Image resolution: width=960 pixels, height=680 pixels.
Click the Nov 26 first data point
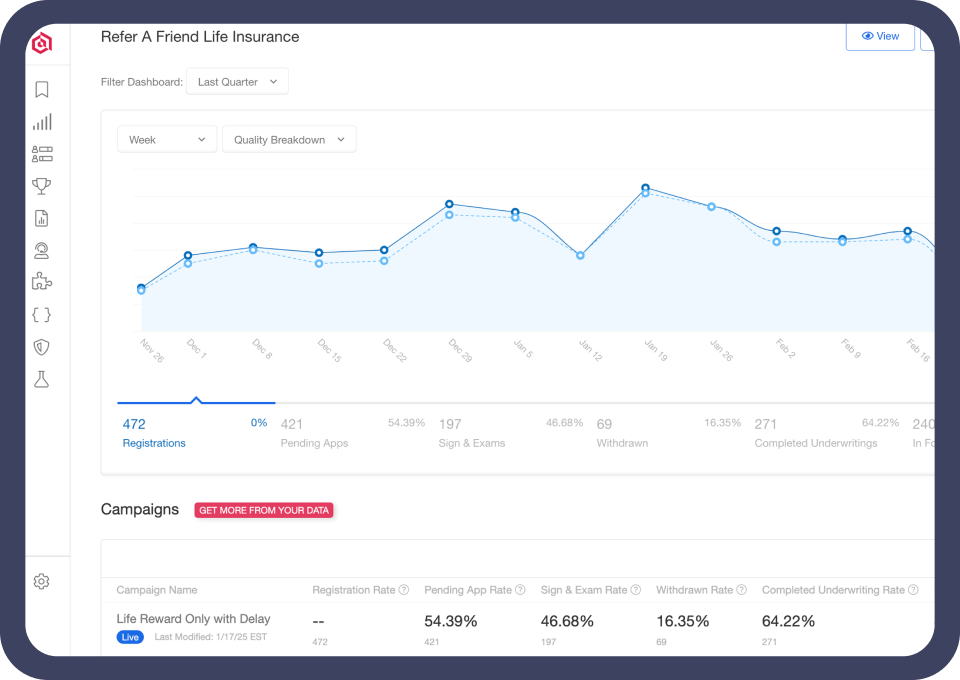pos(141,288)
